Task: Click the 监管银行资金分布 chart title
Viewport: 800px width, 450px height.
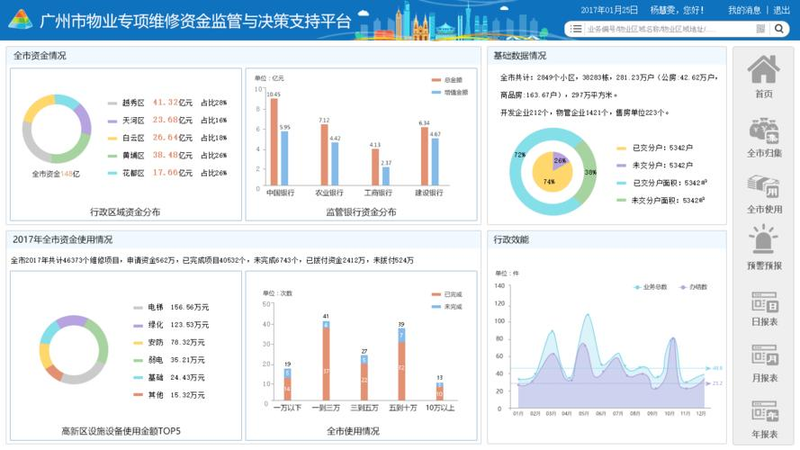Action: [361, 212]
